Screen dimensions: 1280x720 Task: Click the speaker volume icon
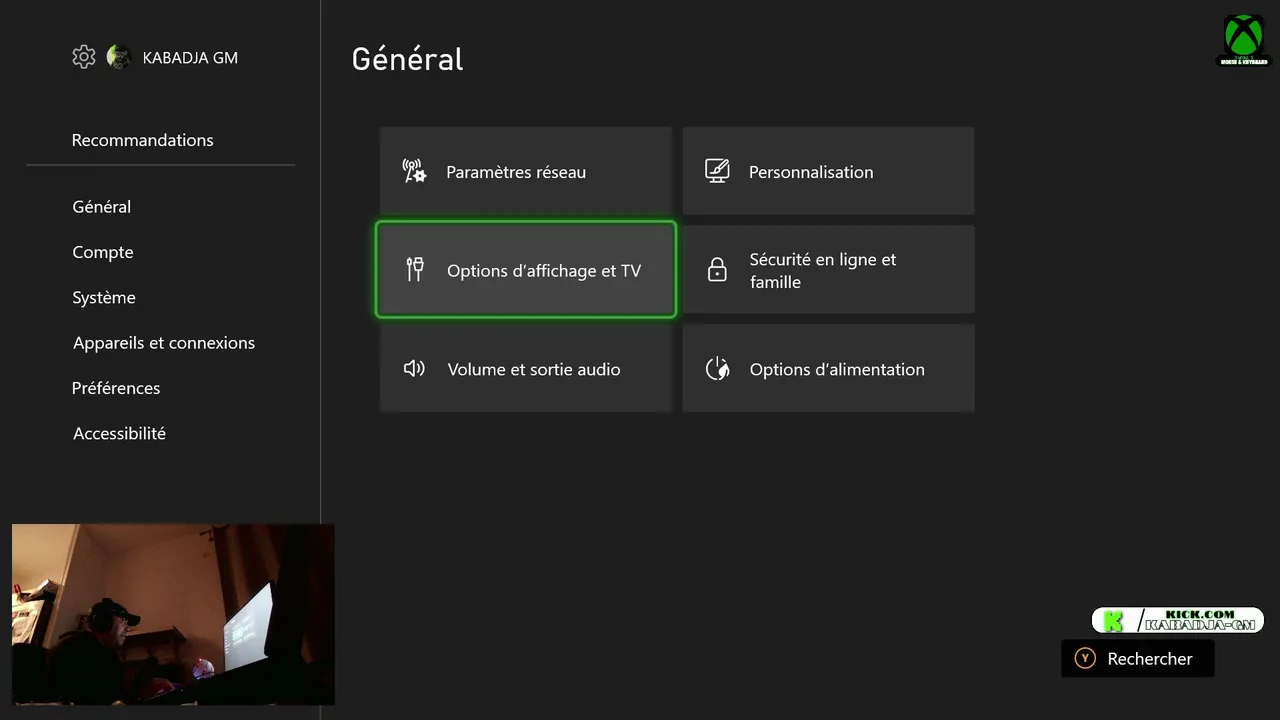pos(414,369)
